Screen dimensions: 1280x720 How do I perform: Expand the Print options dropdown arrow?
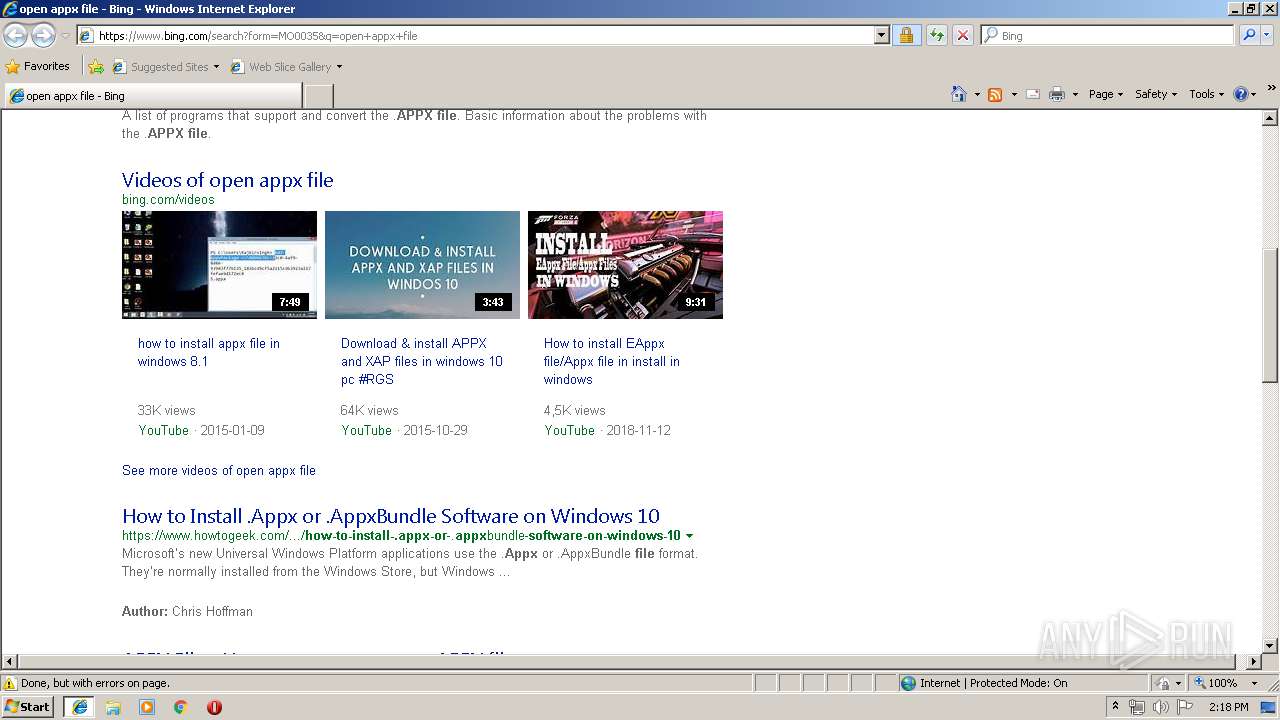[1075, 94]
